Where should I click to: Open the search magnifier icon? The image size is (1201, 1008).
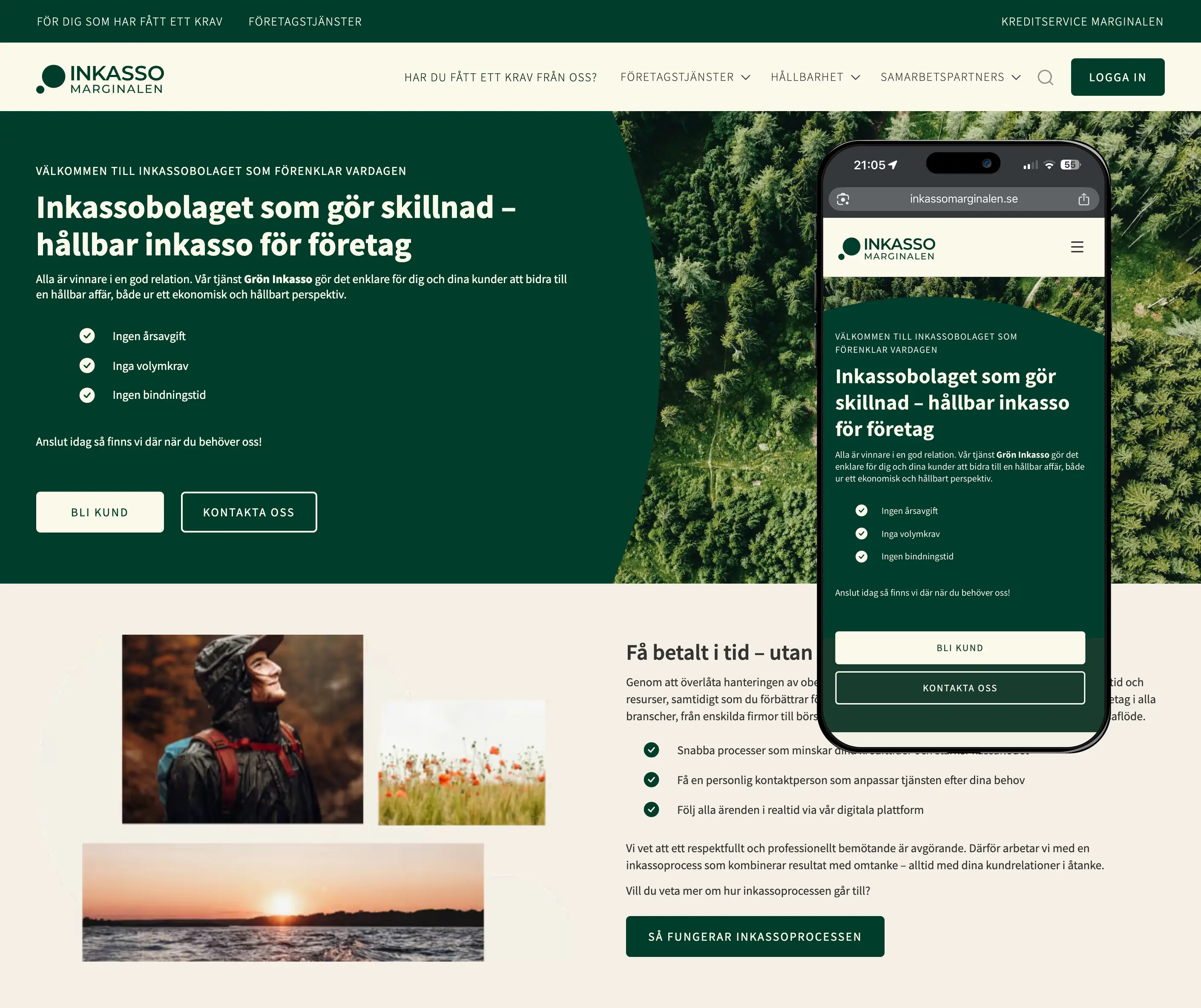[x=1046, y=77]
